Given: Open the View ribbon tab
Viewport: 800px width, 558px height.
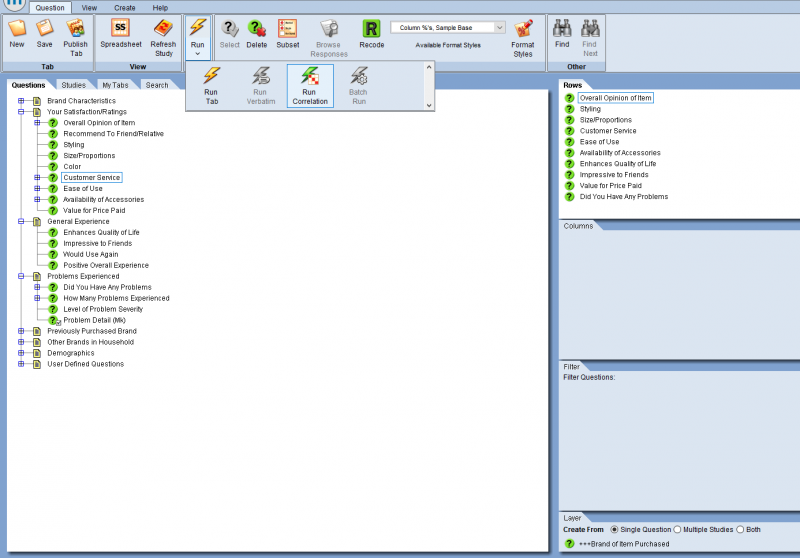Looking at the screenshot, I should (89, 8).
